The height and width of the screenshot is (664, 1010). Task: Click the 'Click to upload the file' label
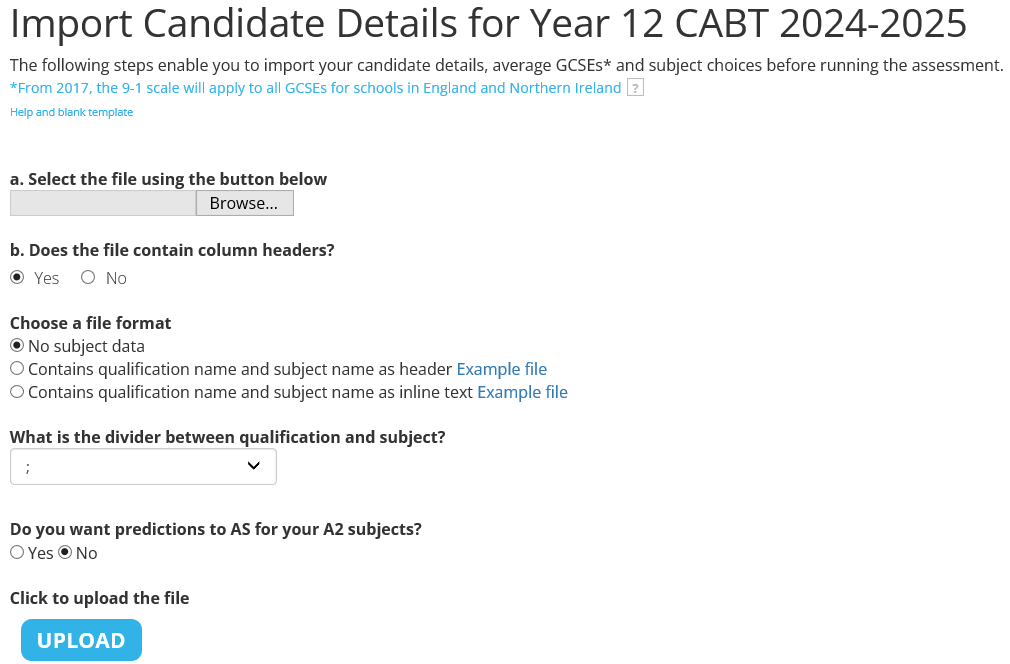click(99, 598)
